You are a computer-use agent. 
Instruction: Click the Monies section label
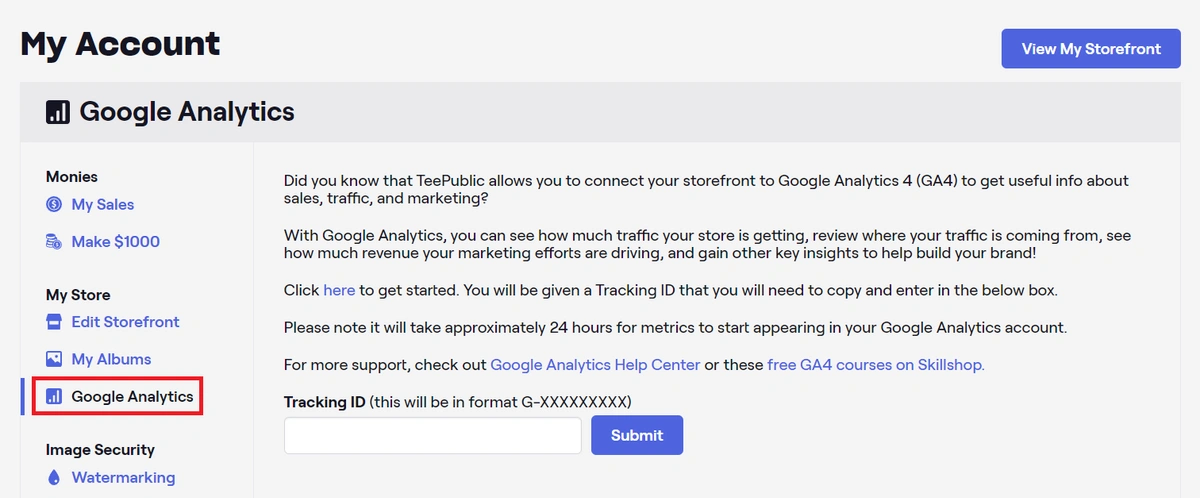click(x=72, y=176)
